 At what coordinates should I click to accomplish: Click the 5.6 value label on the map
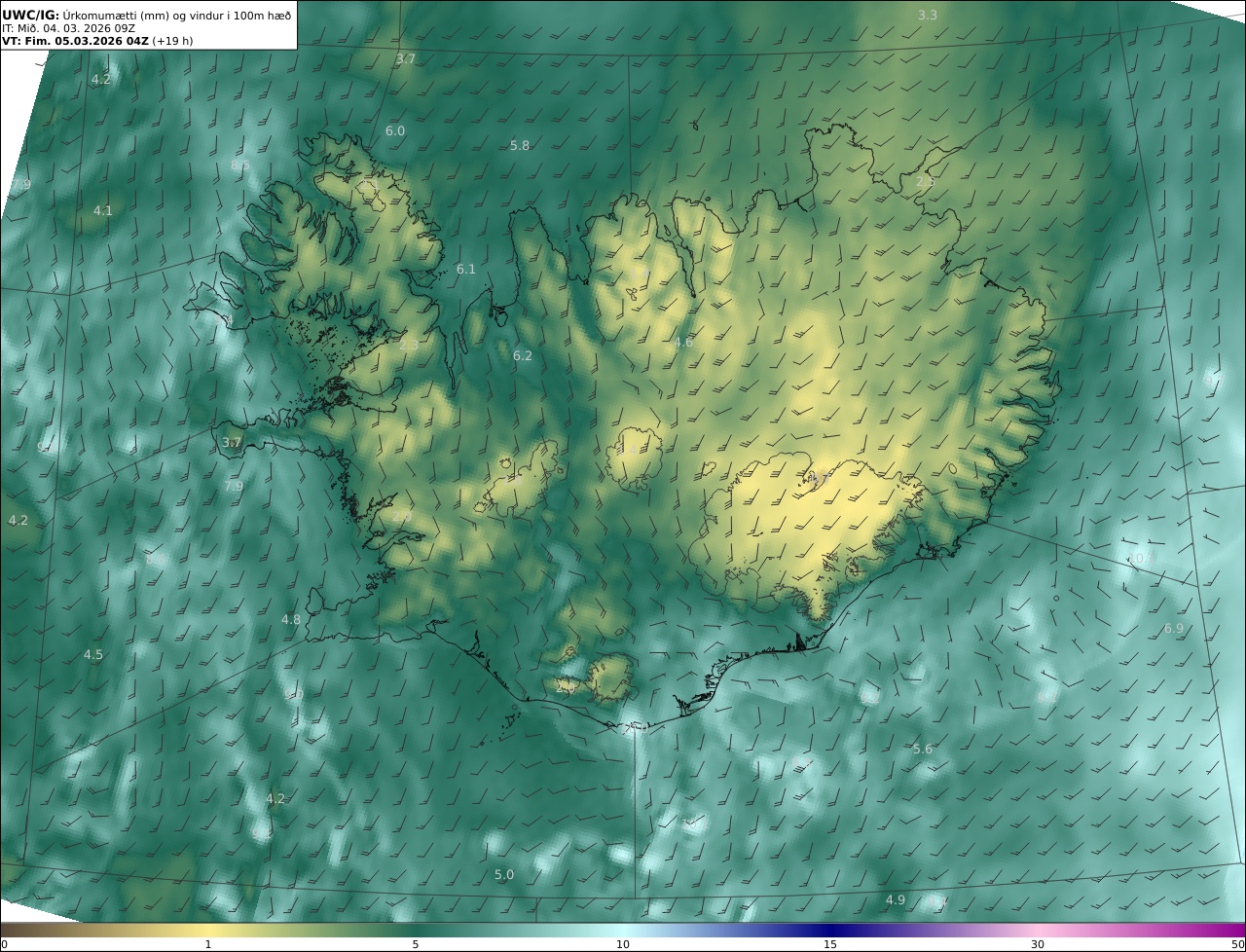923,749
